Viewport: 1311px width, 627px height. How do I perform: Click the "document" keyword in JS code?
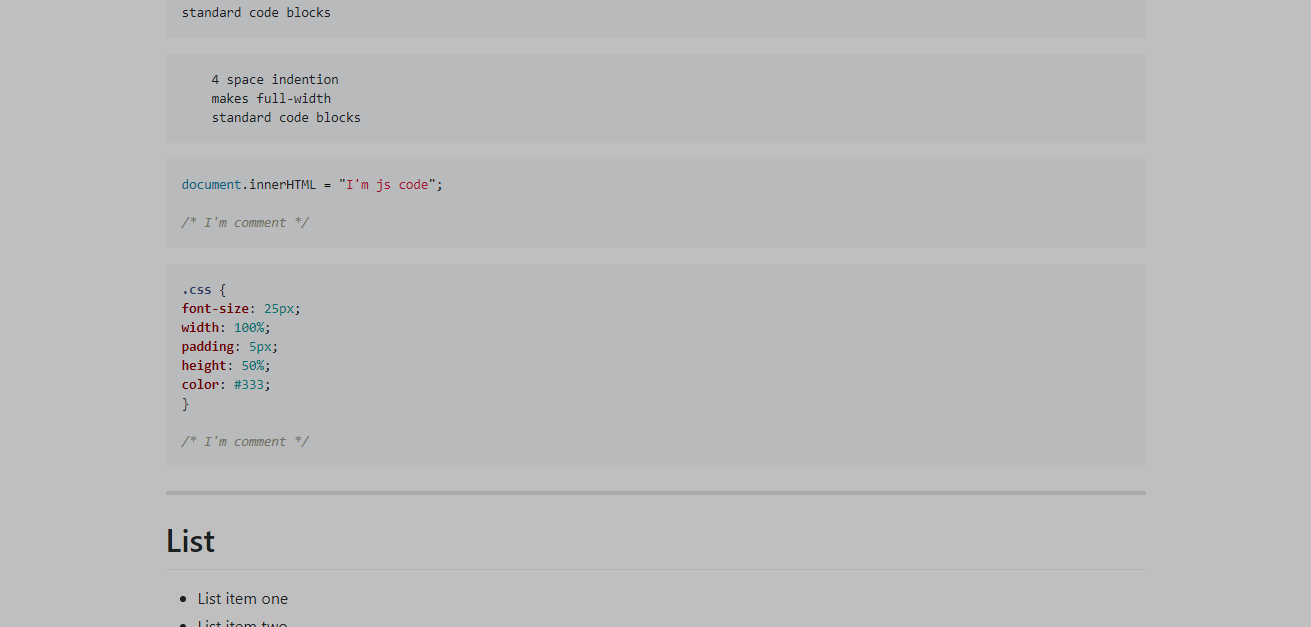coord(211,185)
